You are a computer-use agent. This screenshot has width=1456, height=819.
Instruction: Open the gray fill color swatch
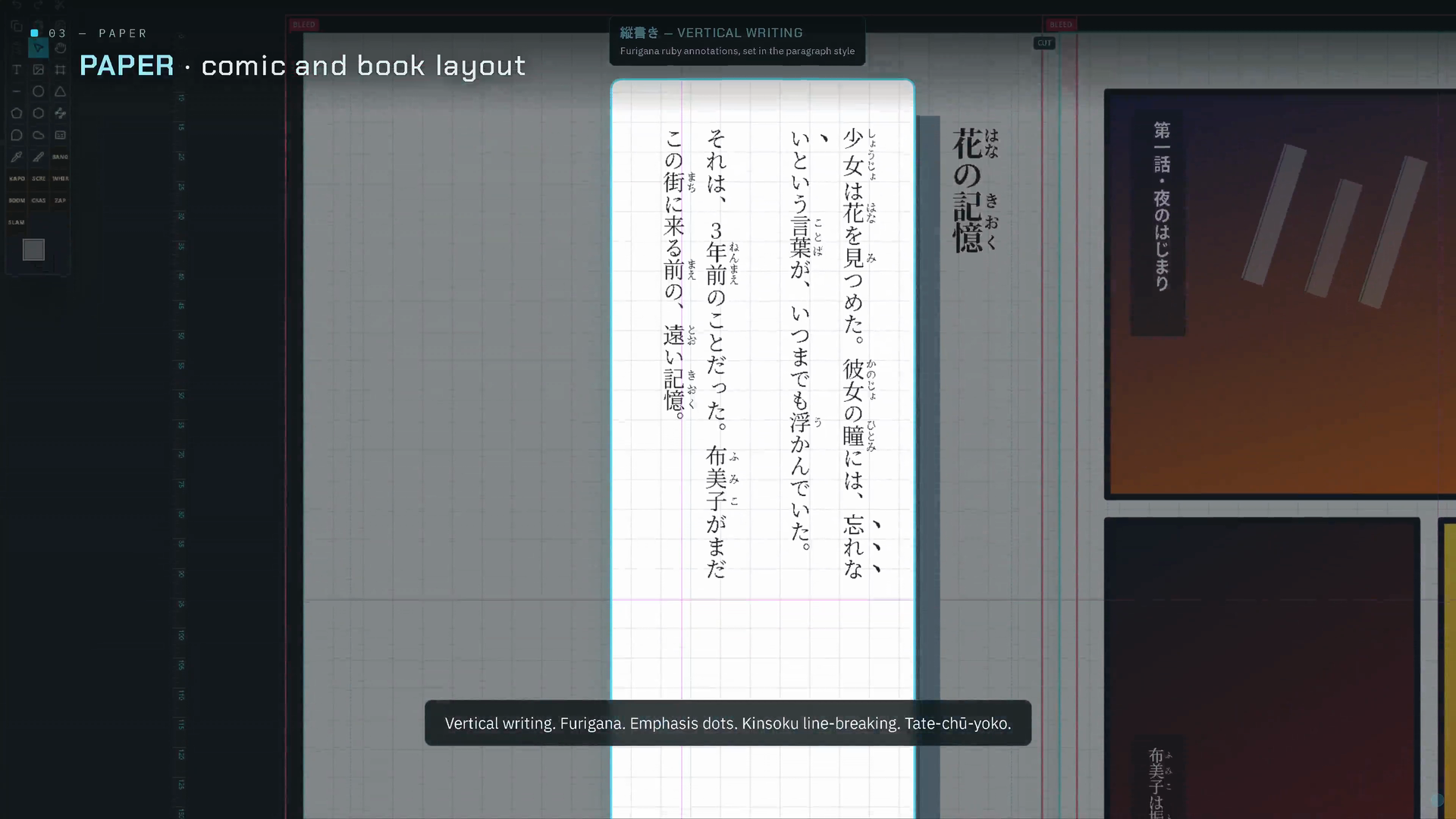click(33, 249)
